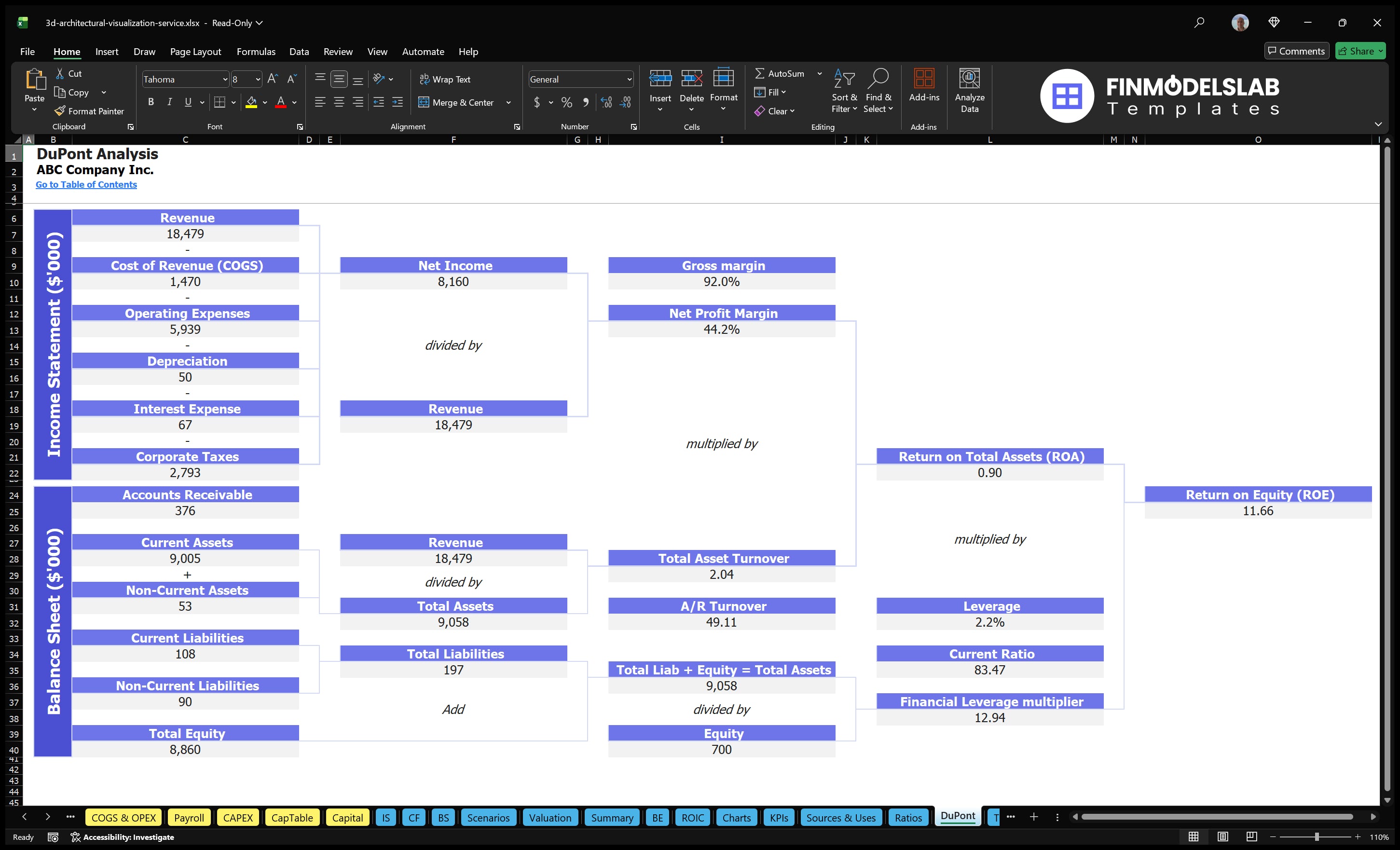The image size is (1400, 850).
Task: Select the Format Painter tool
Action: tap(89, 111)
